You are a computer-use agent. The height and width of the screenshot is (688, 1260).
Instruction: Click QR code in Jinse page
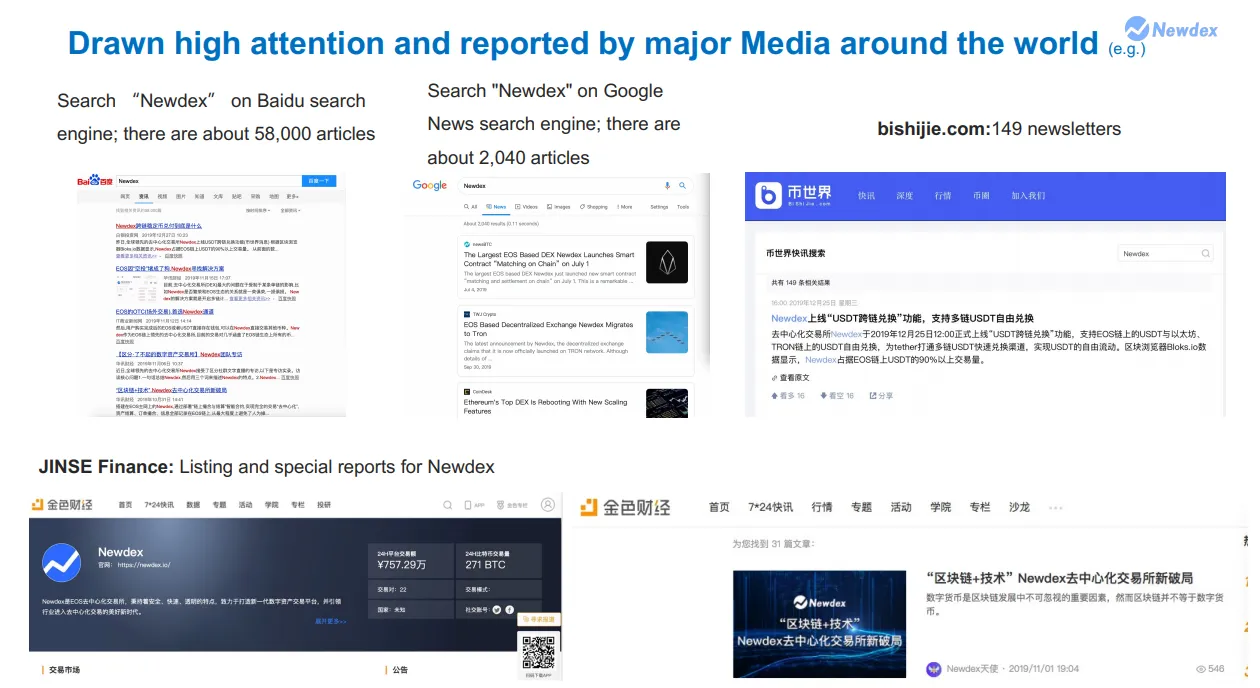pyautogui.click(x=538, y=652)
